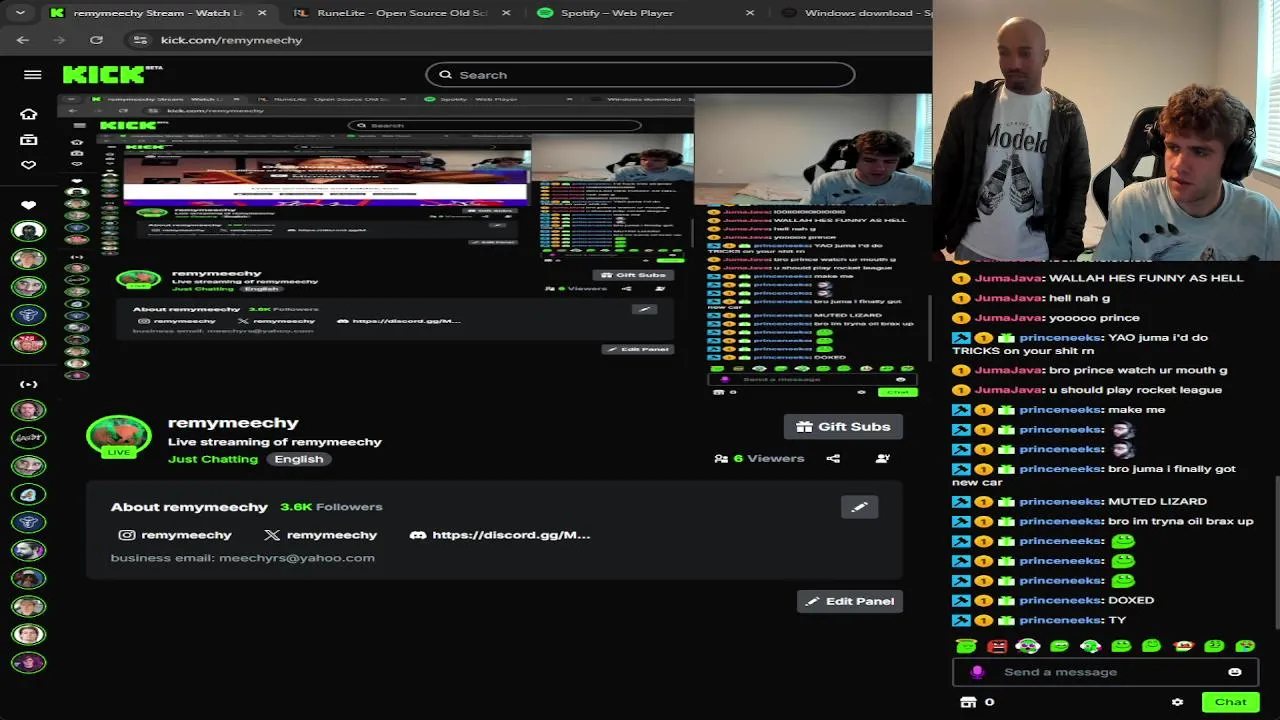Open the browser tab list dropdown
Screen dimensions: 1280x720
click(x=20, y=13)
